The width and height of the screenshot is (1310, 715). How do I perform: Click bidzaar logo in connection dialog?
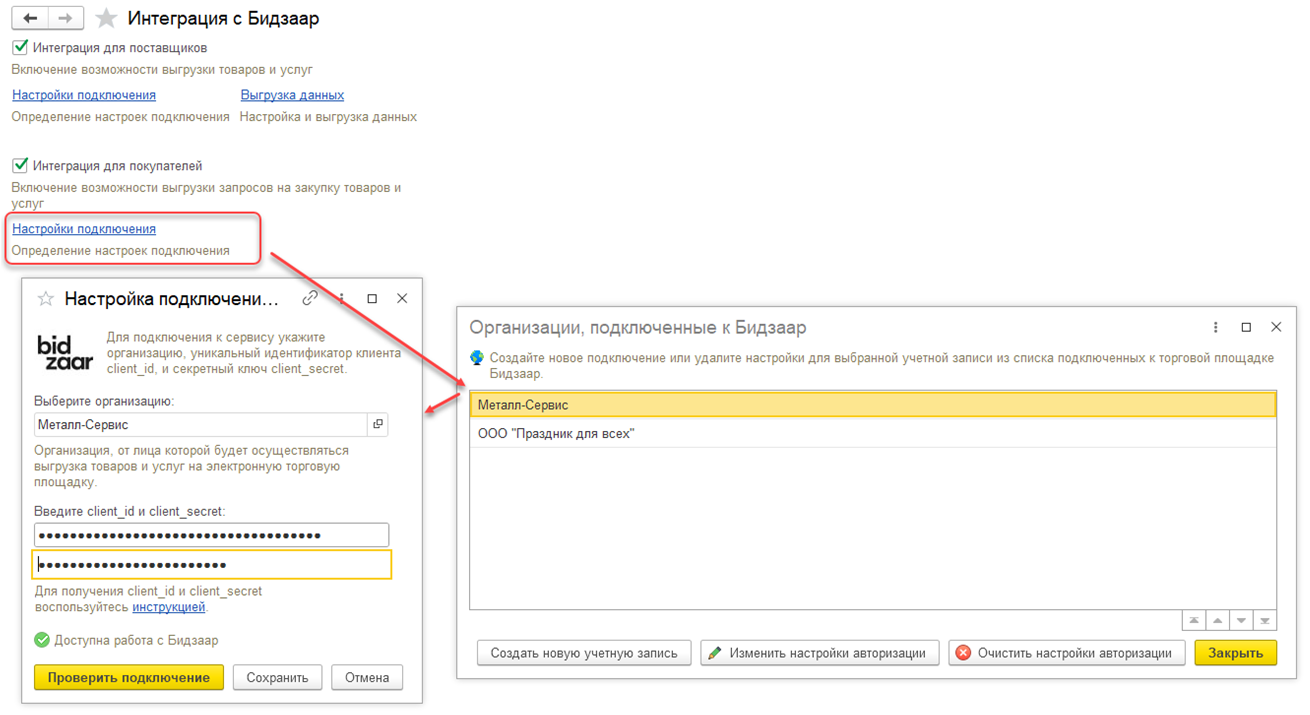click(x=65, y=353)
